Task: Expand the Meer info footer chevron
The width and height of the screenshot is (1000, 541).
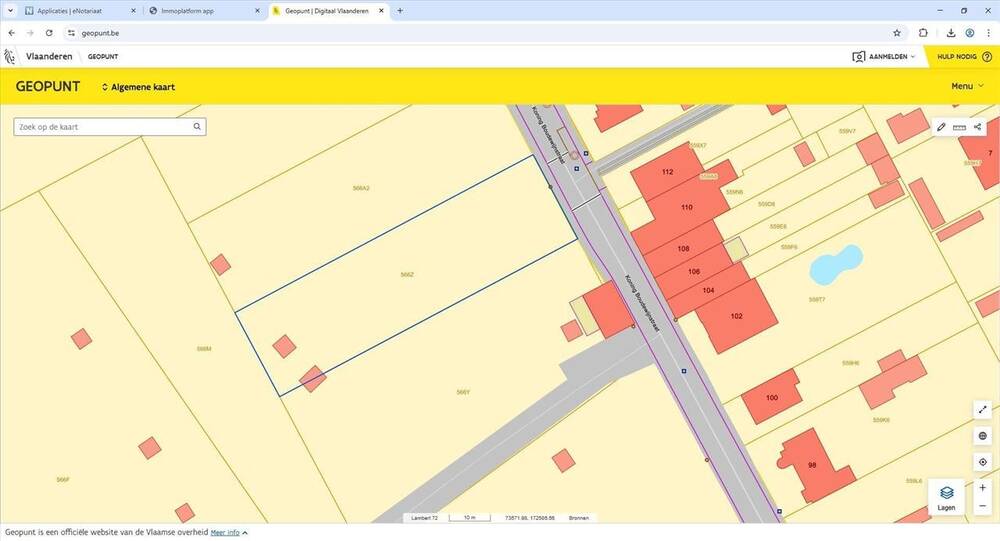Action: 245,533
